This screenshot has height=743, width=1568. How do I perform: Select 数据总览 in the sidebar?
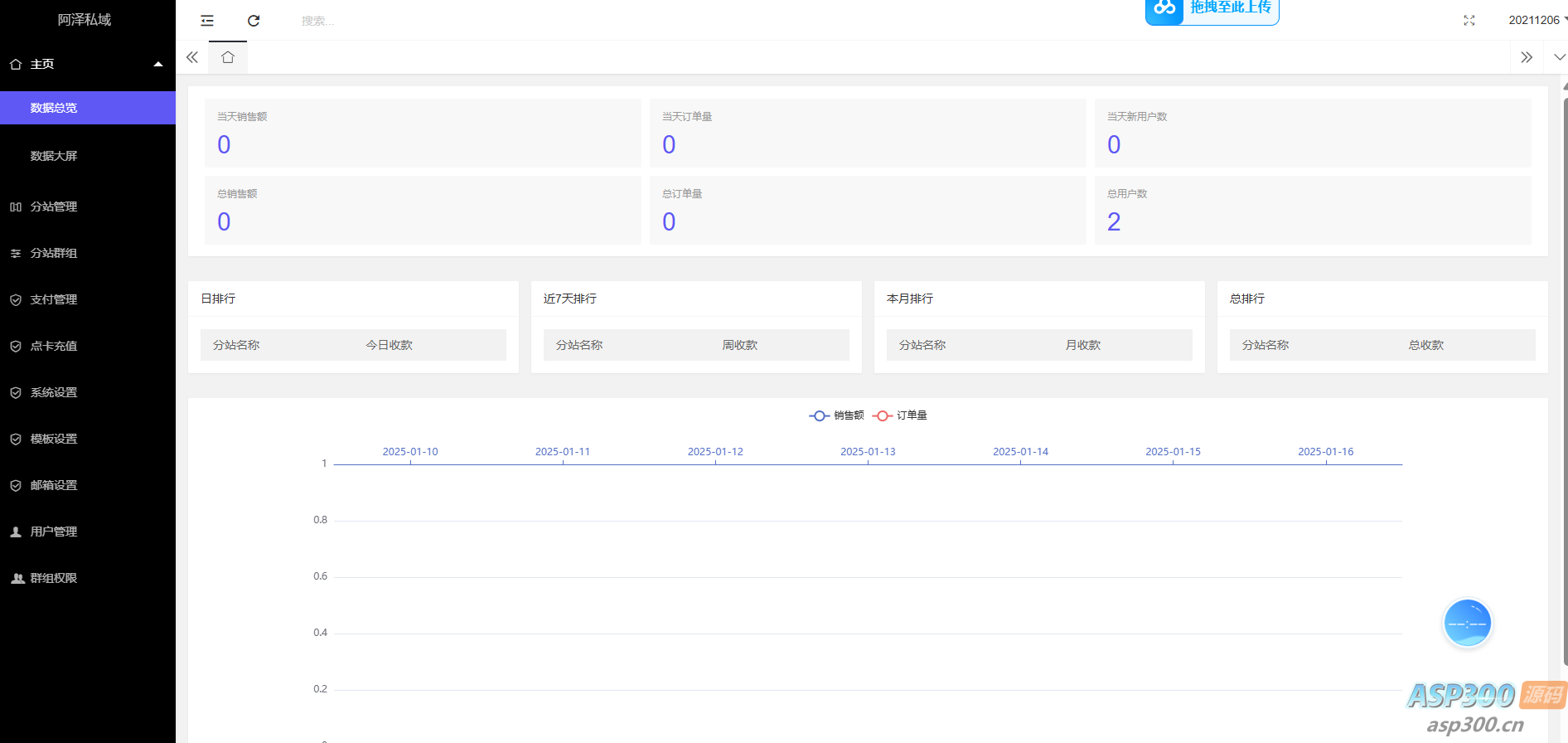(x=54, y=108)
